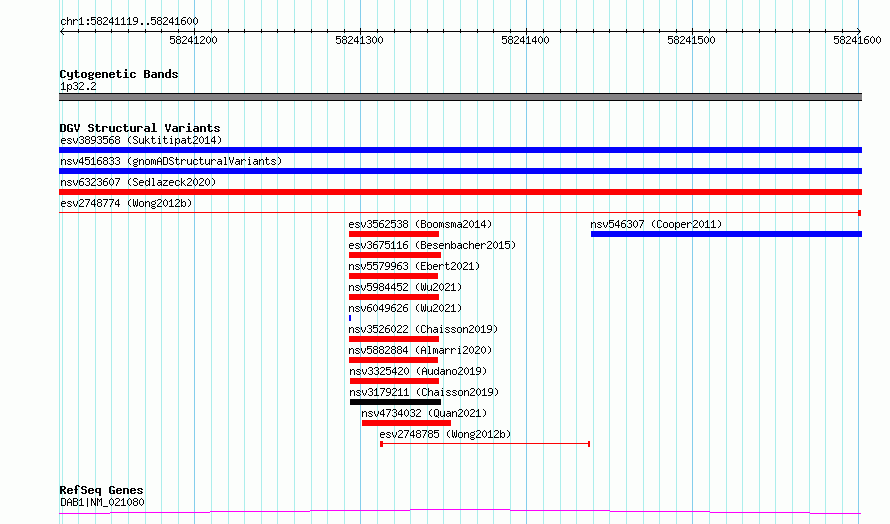Select the blue bar for nsv546307

[727, 234]
